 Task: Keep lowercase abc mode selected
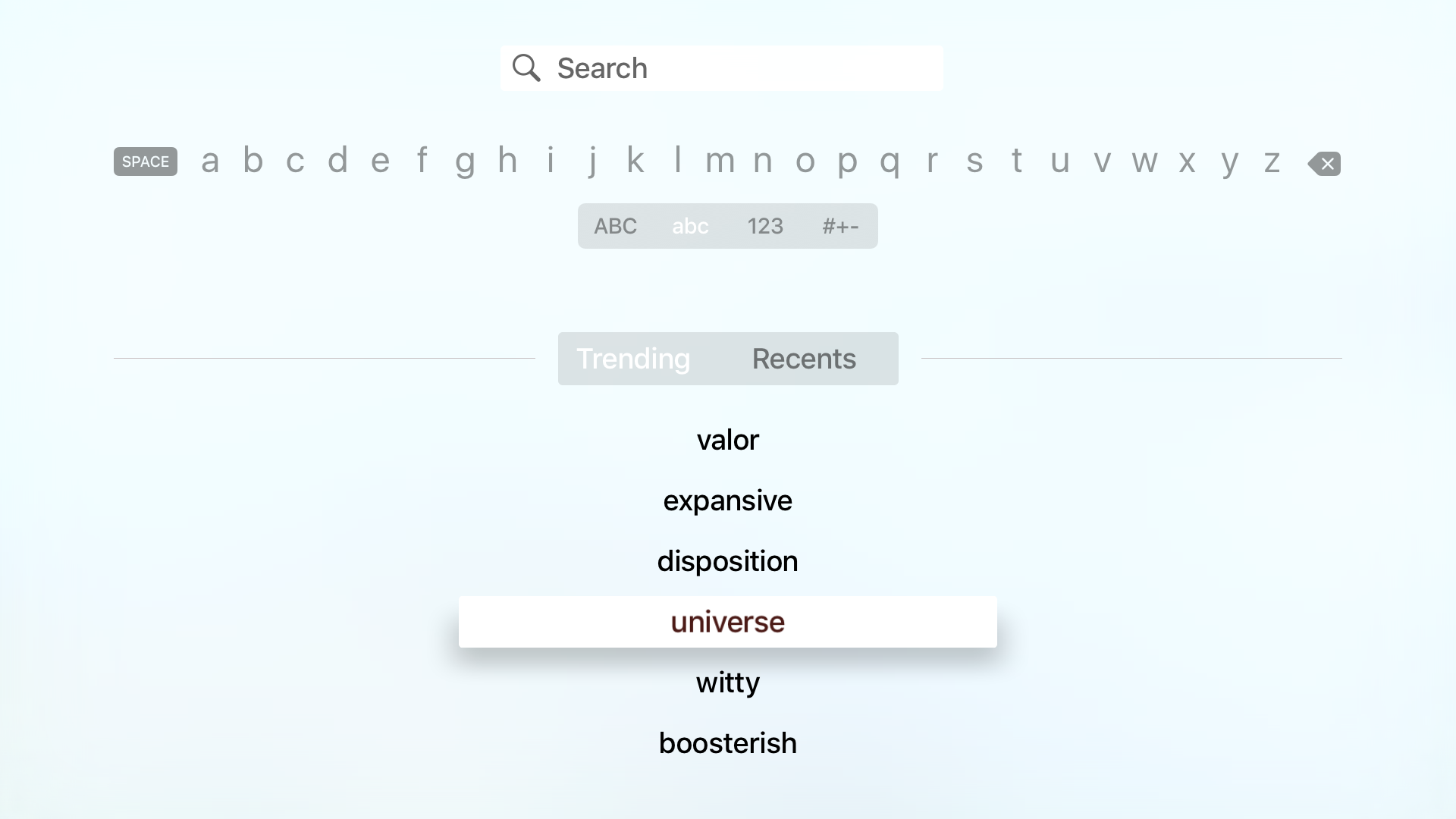point(689,225)
